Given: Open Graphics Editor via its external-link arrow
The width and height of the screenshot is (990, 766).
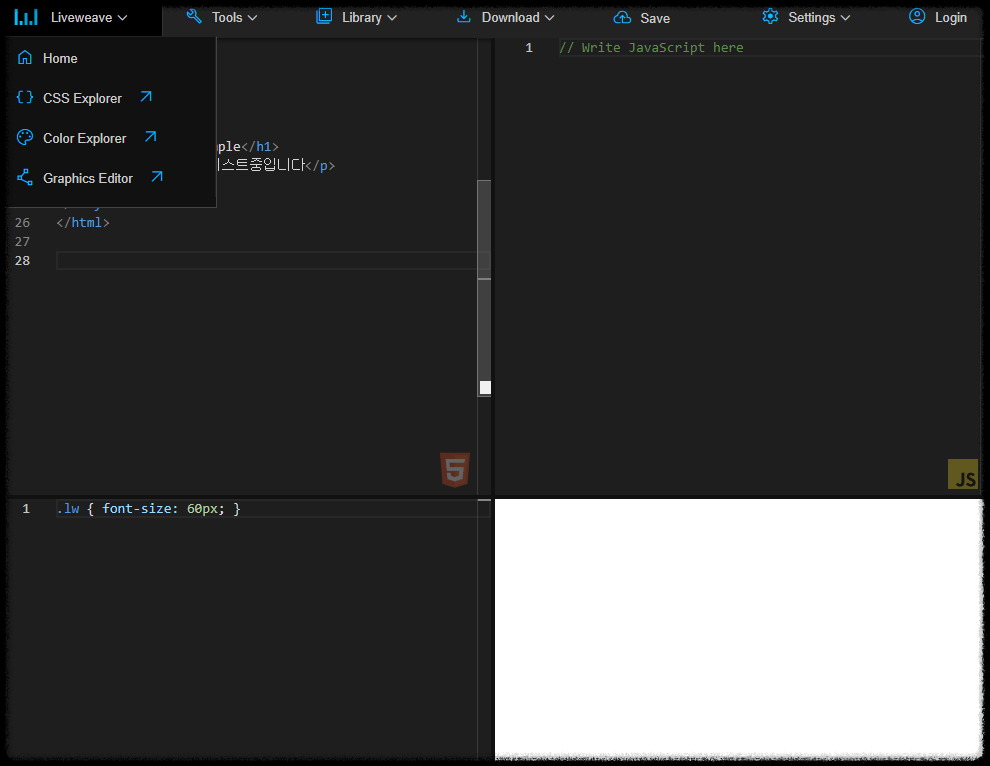Looking at the screenshot, I should pos(157,176).
